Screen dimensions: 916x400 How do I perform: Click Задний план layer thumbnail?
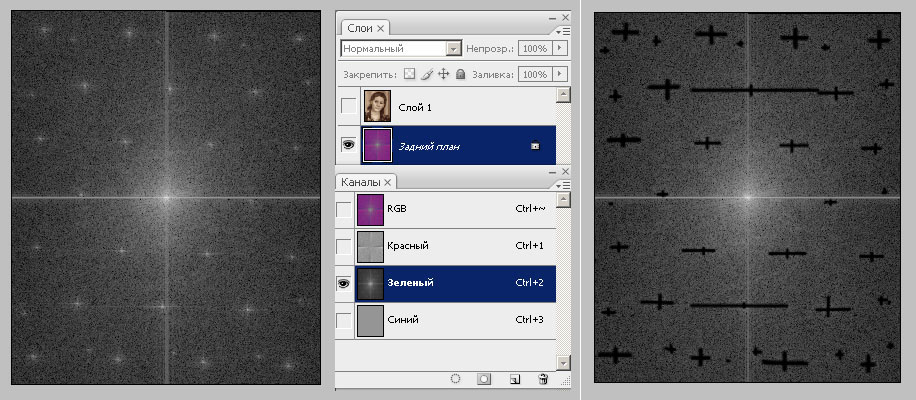[x=377, y=145]
